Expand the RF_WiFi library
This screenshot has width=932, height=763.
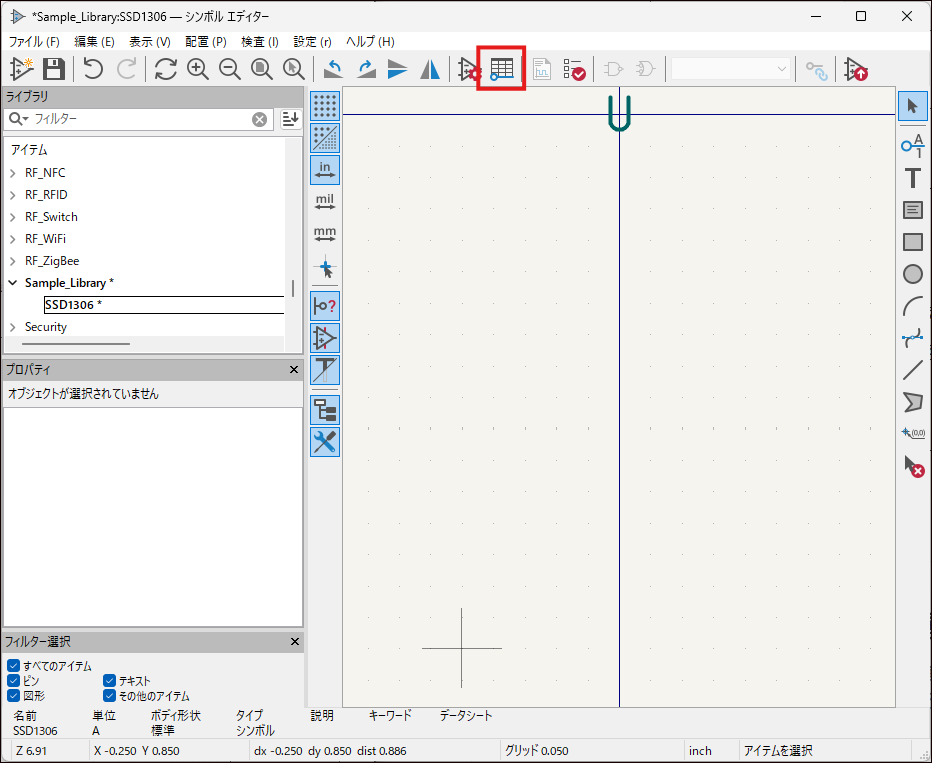13,239
